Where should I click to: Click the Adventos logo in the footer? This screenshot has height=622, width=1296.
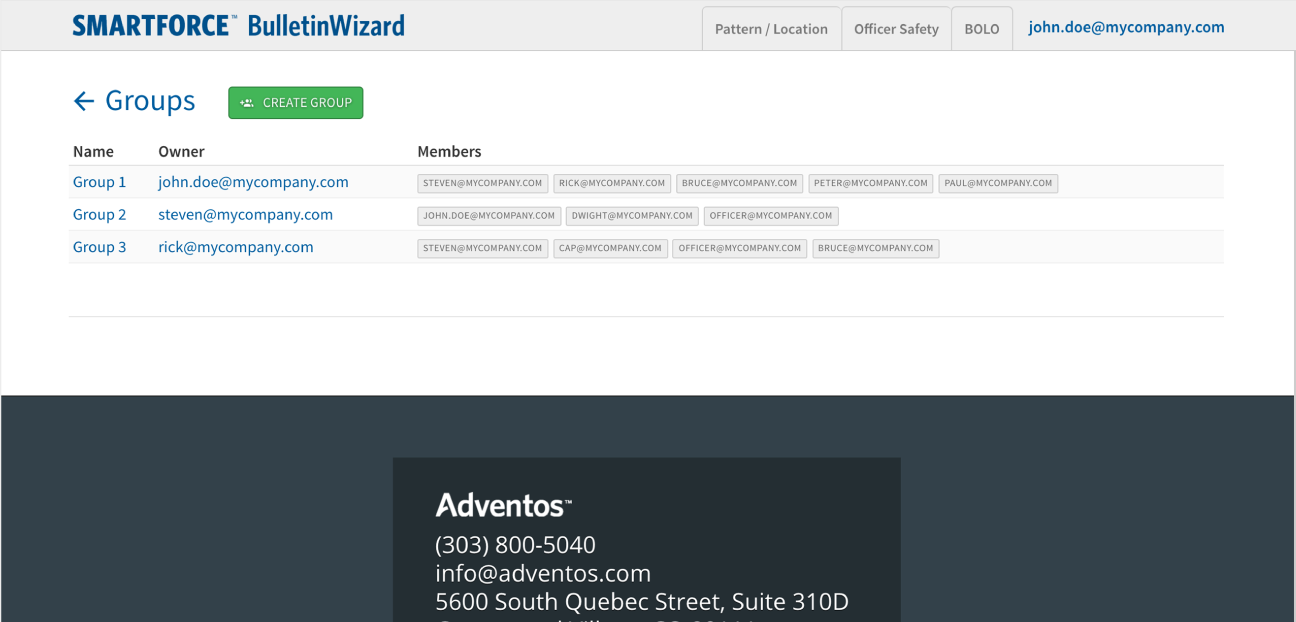point(503,506)
